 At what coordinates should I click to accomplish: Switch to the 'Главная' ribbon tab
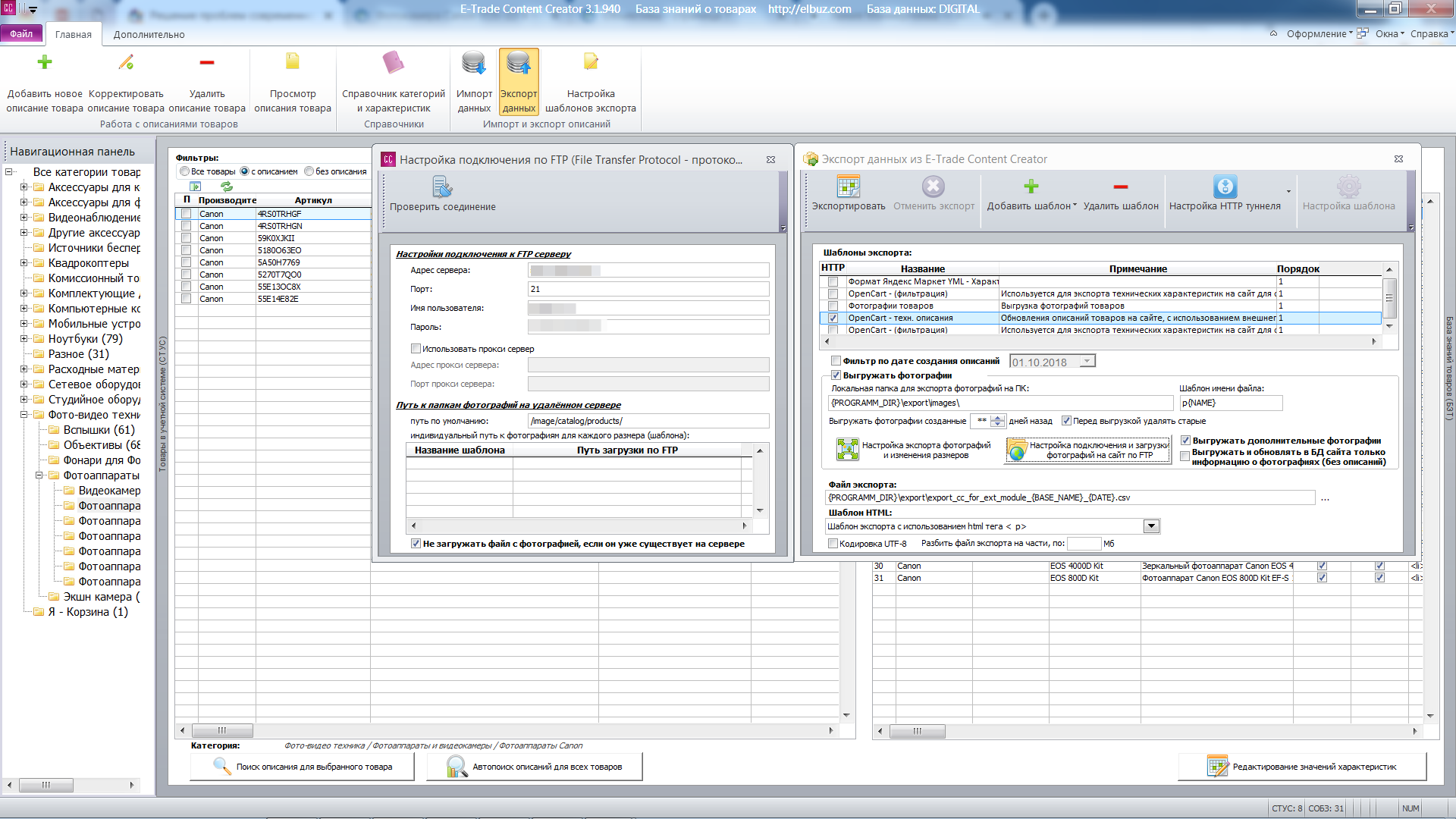click(73, 34)
